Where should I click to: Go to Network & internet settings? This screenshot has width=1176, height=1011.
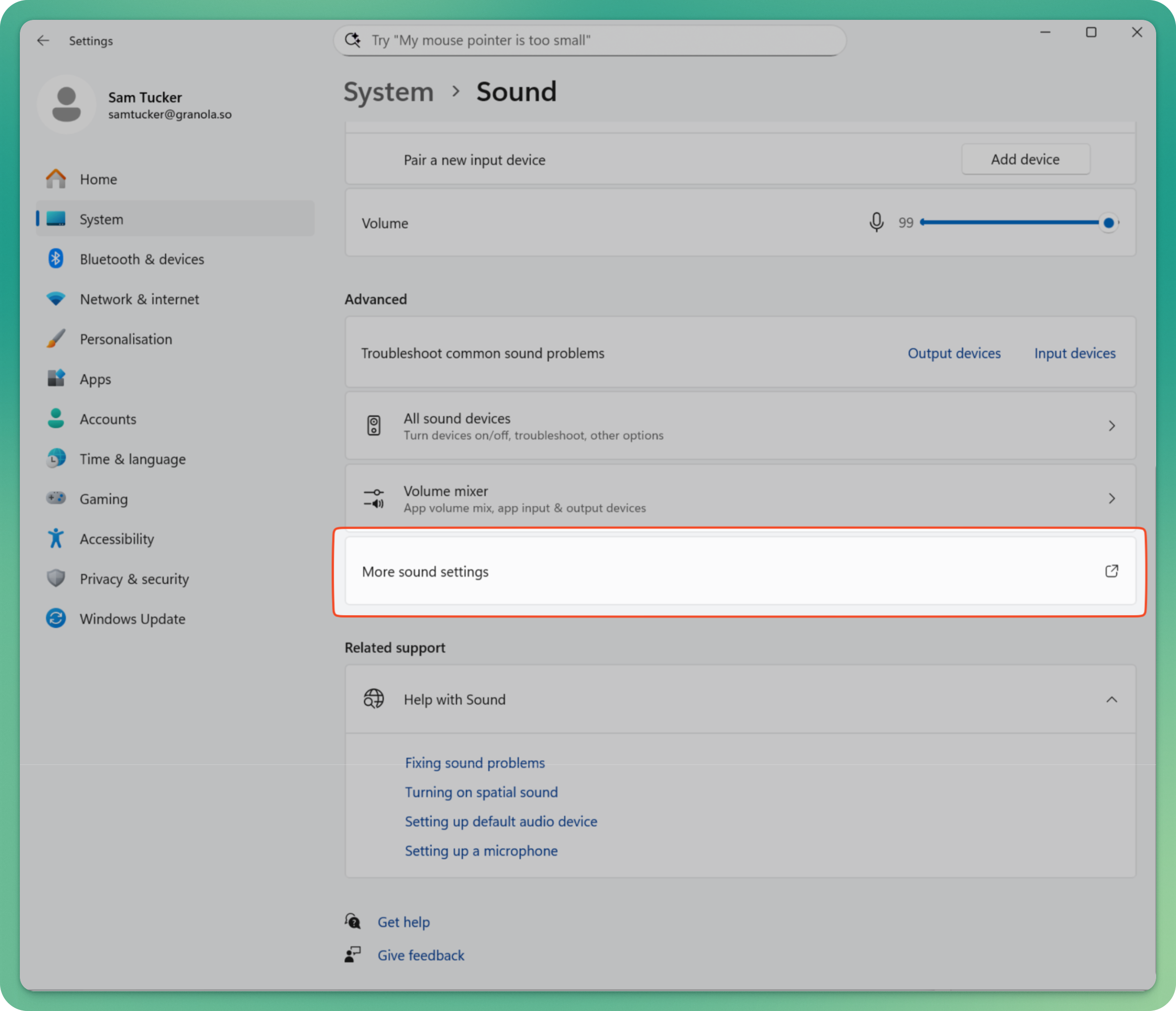tap(139, 299)
